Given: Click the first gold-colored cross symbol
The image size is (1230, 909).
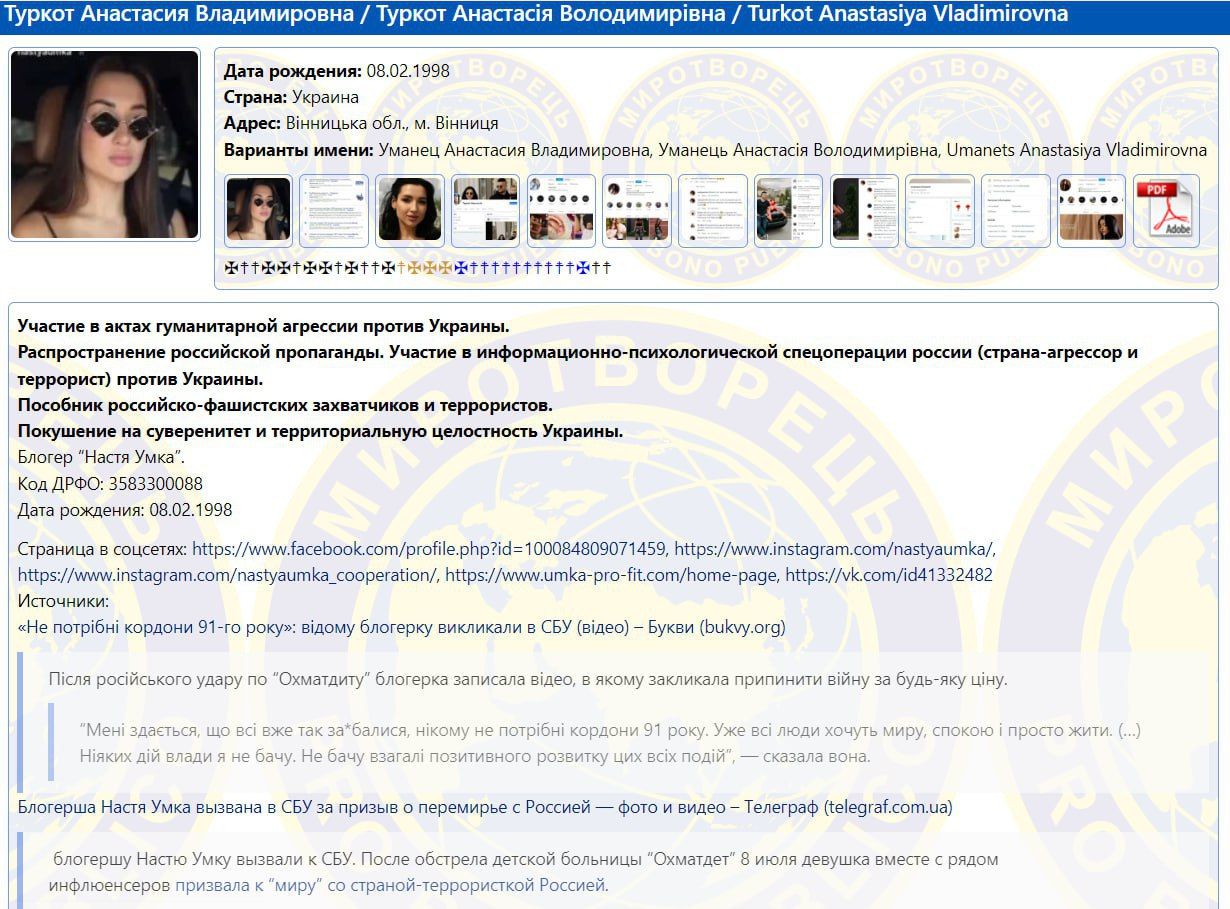Looking at the screenshot, I should 402,268.
